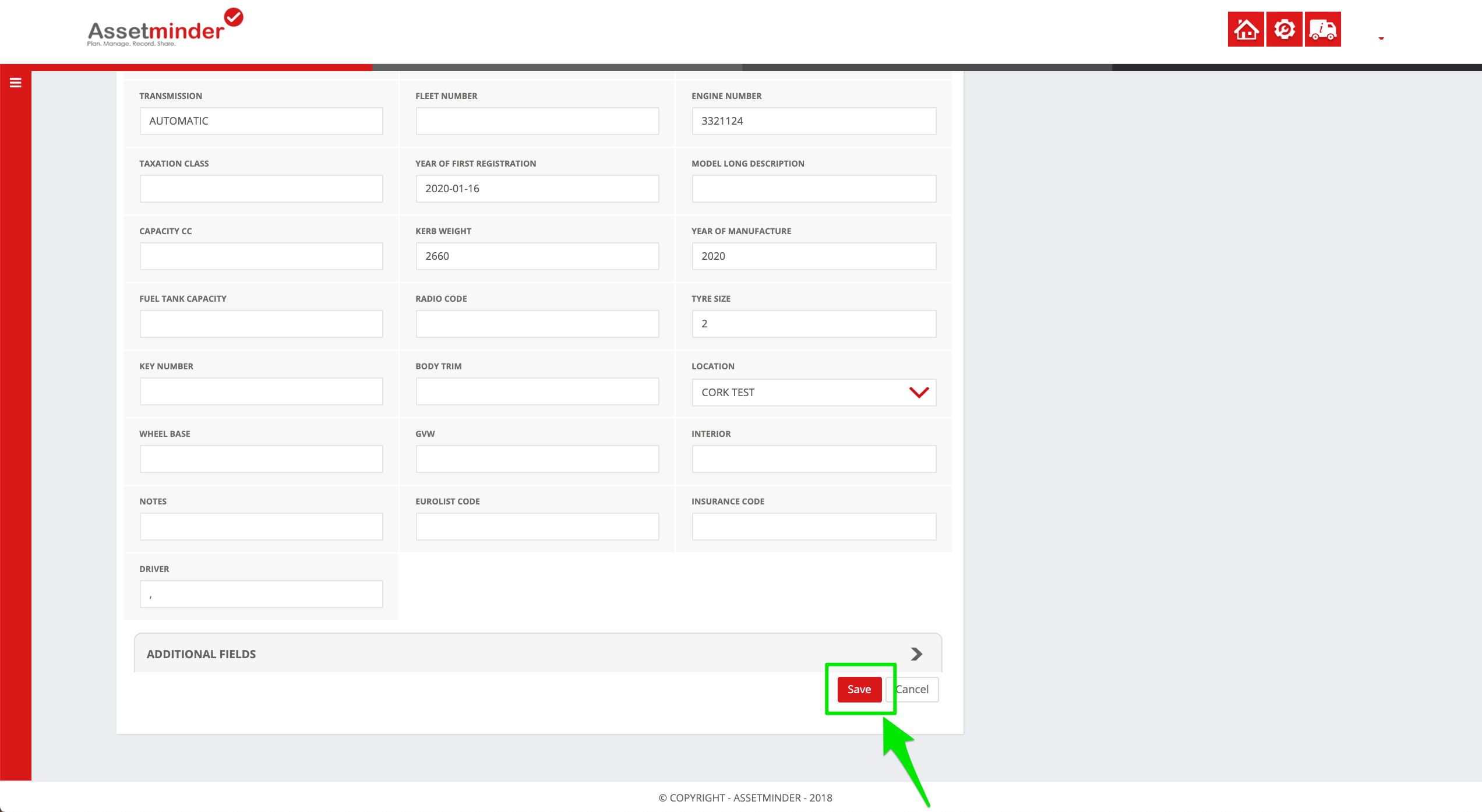Focus the GVW input field
This screenshot has width=1482, height=812.
[537, 459]
